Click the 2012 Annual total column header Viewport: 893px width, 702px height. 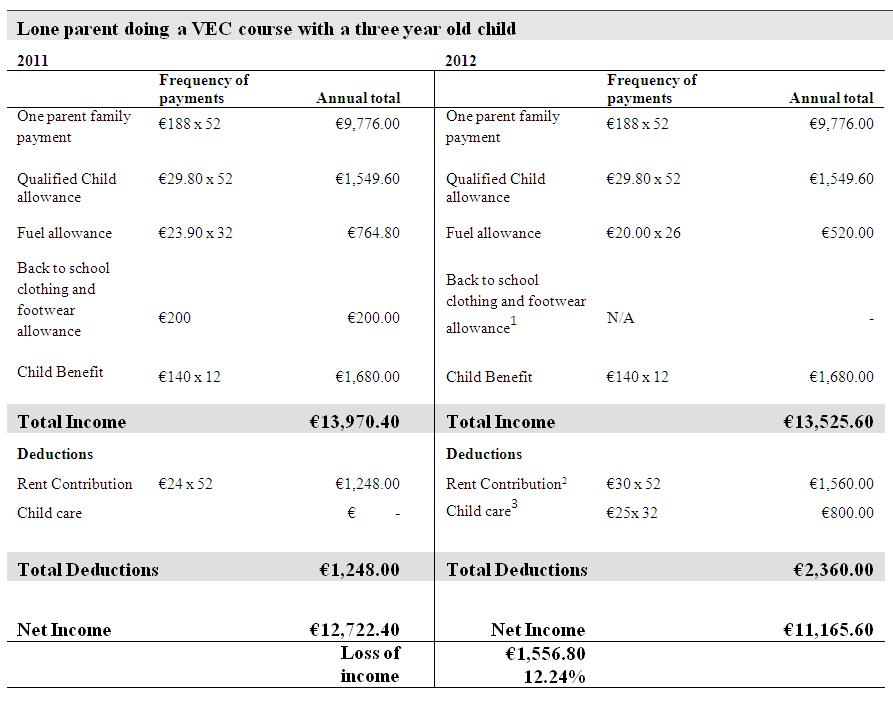[831, 98]
